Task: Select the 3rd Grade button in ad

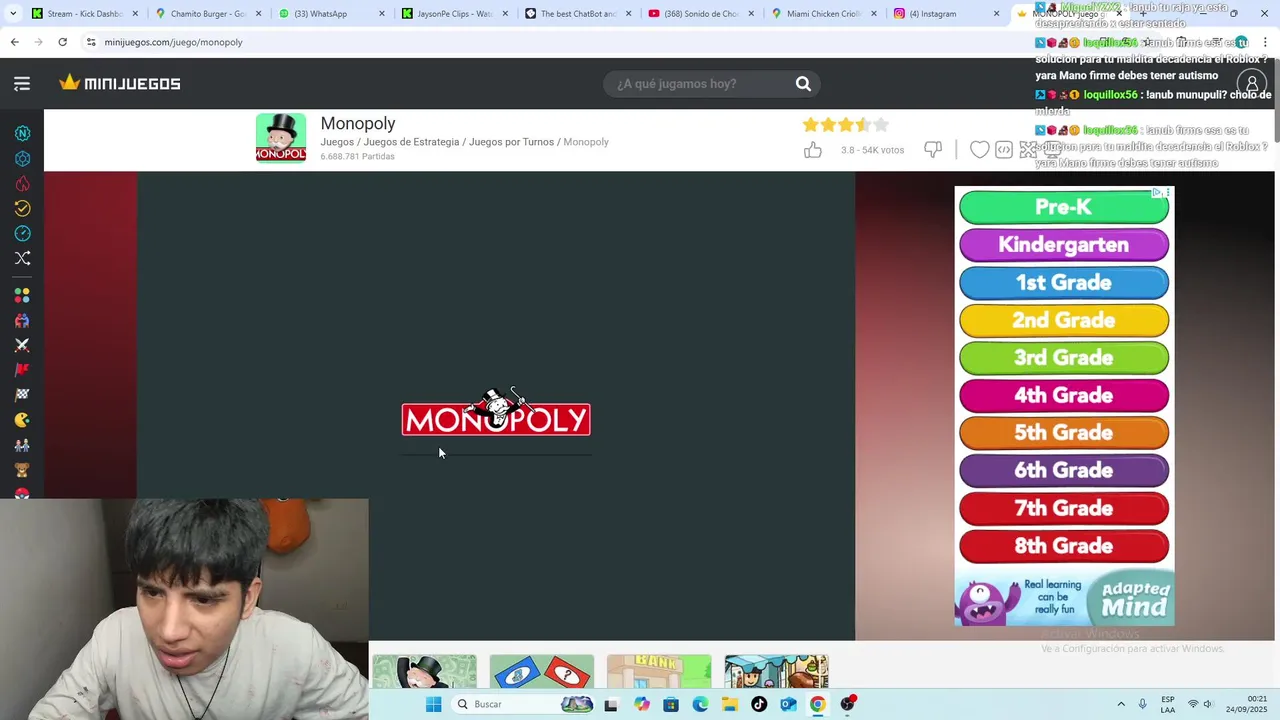Action: 1064,358
